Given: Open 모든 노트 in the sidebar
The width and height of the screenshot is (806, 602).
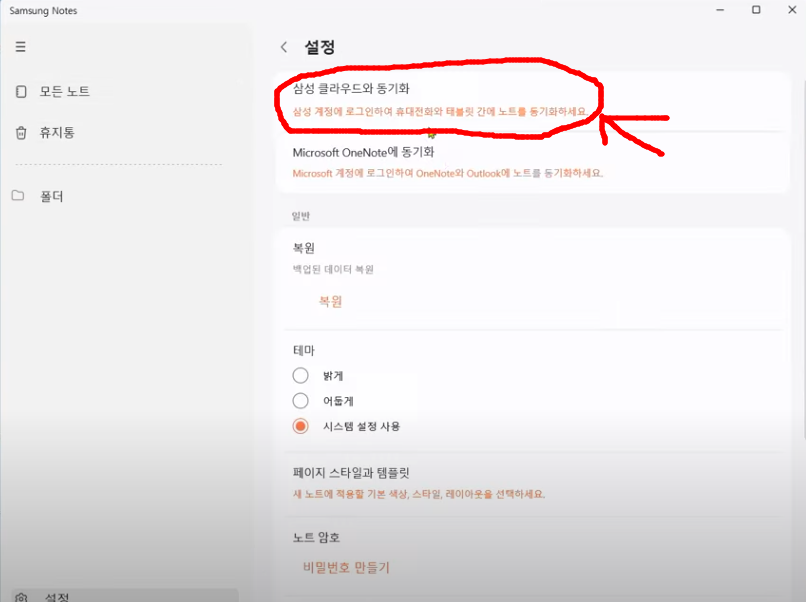Looking at the screenshot, I should [65, 92].
